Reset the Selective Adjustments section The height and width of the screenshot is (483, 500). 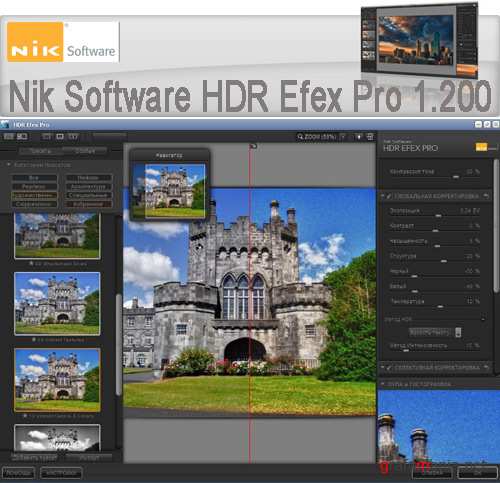tap(486, 367)
